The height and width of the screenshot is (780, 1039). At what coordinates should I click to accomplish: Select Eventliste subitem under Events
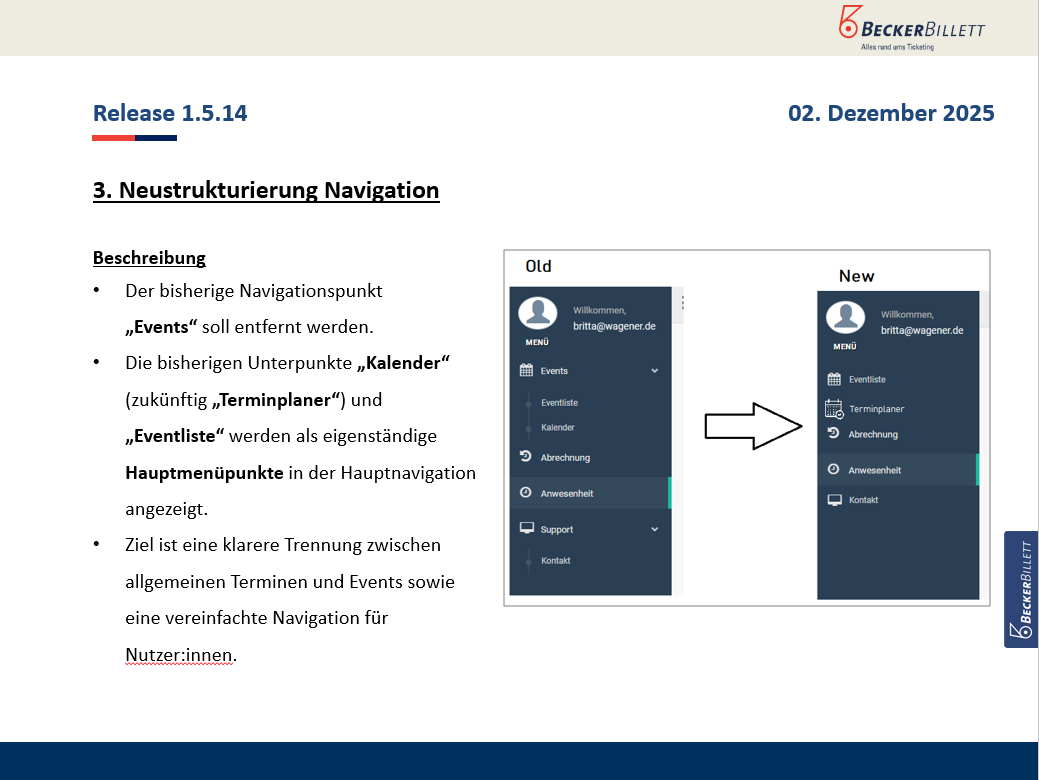click(x=559, y=403)
